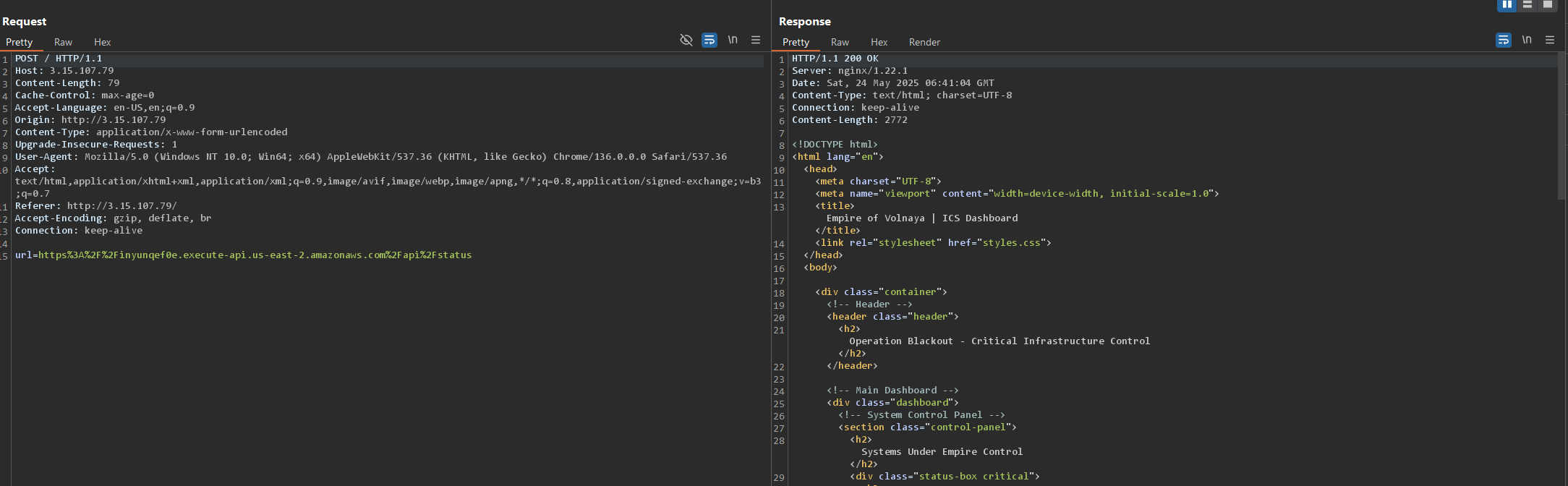Click the 'Systems Under Empire Control' heading text

pos(942,452)
